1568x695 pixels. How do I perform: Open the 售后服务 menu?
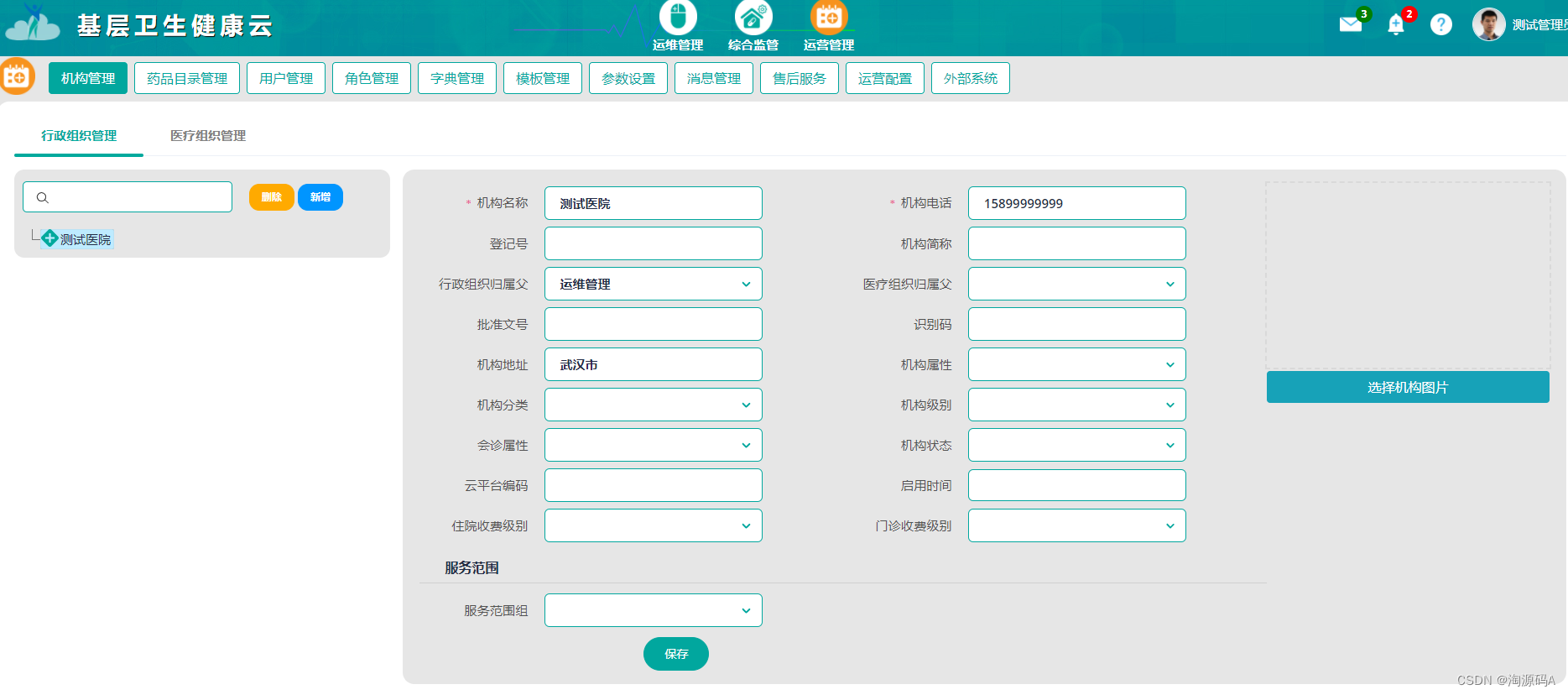800,78
